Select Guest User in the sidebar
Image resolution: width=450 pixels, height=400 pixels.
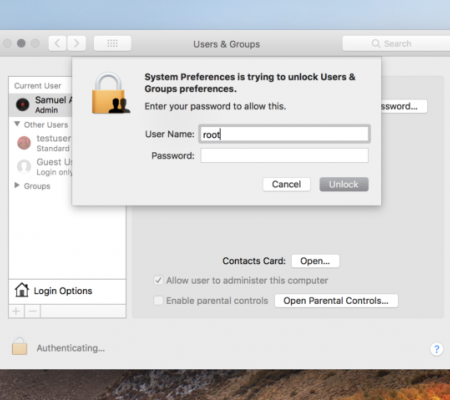coord(40,166)
